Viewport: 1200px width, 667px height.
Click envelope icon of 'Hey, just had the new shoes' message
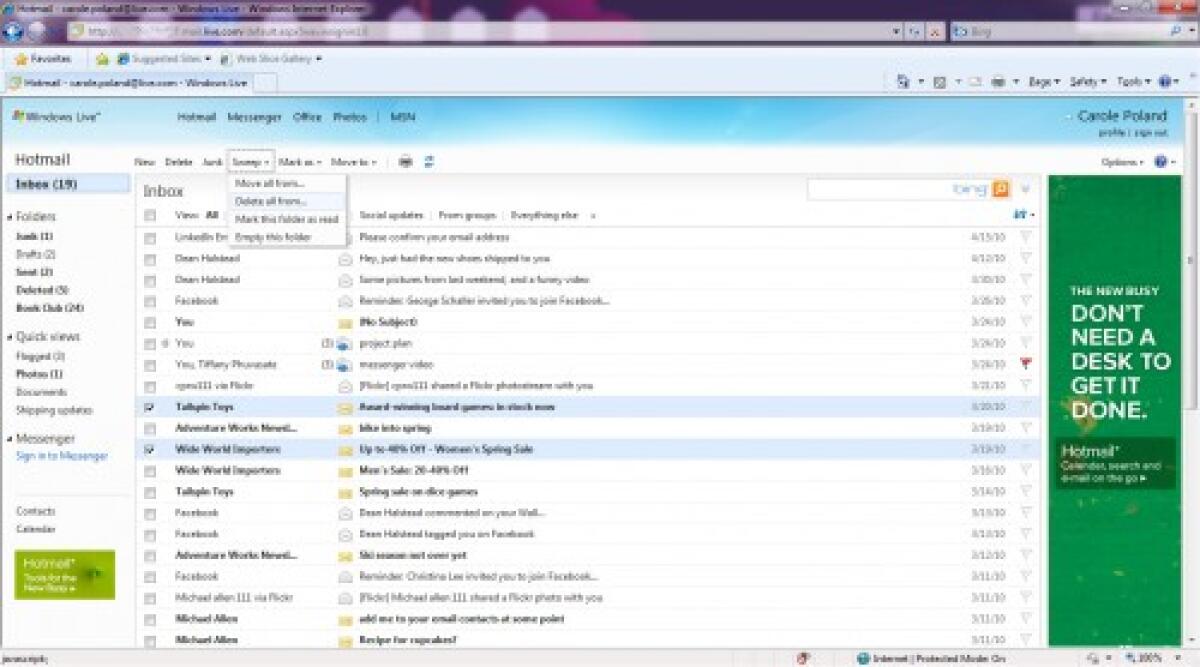pos(346,259)
